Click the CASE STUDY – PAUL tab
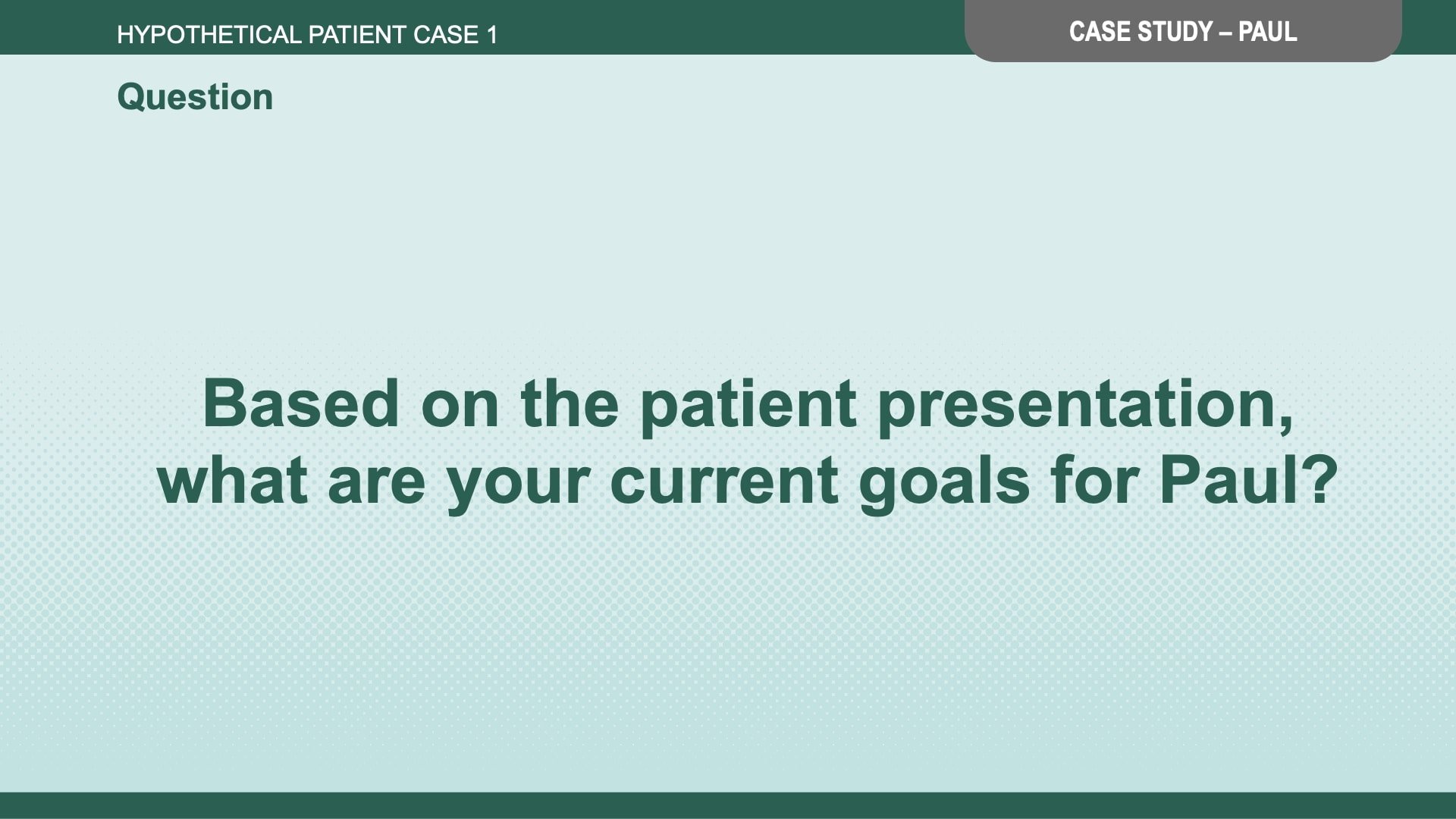Image resolution: width=1456 pixels, height=819 pixels. (1182, 32)
